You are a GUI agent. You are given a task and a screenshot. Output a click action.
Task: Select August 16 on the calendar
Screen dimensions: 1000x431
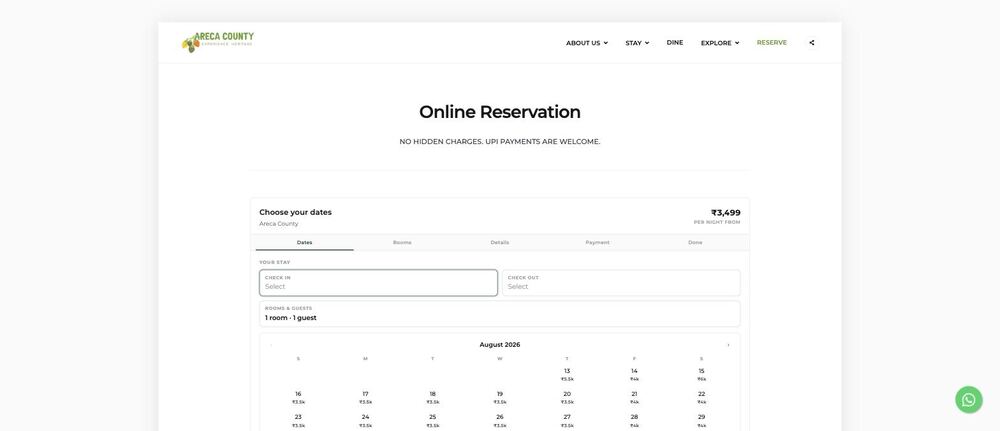pos(298,398)
